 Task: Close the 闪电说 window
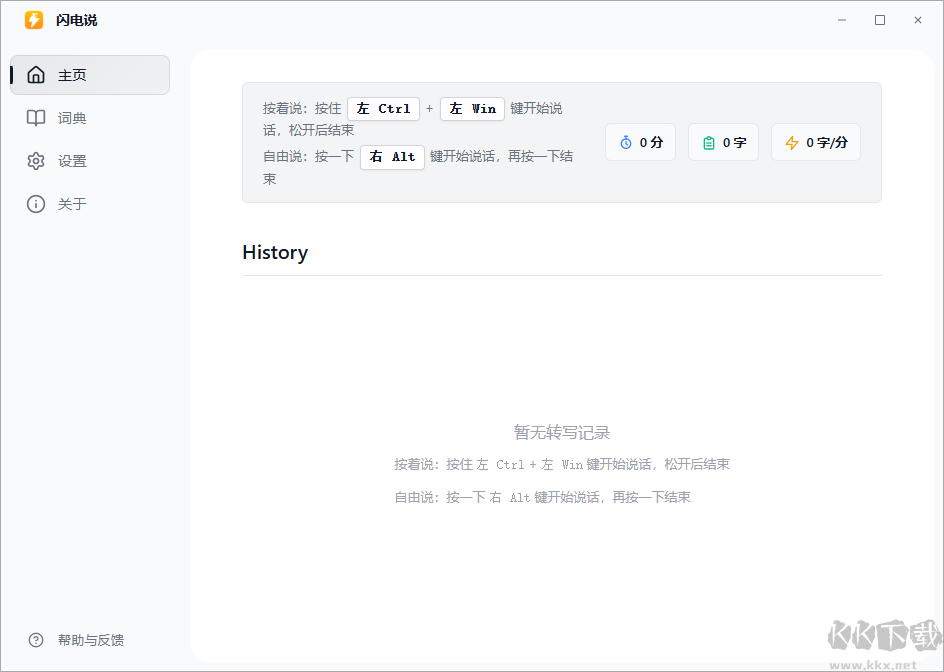pyautogui.click(x=918, y=20)
